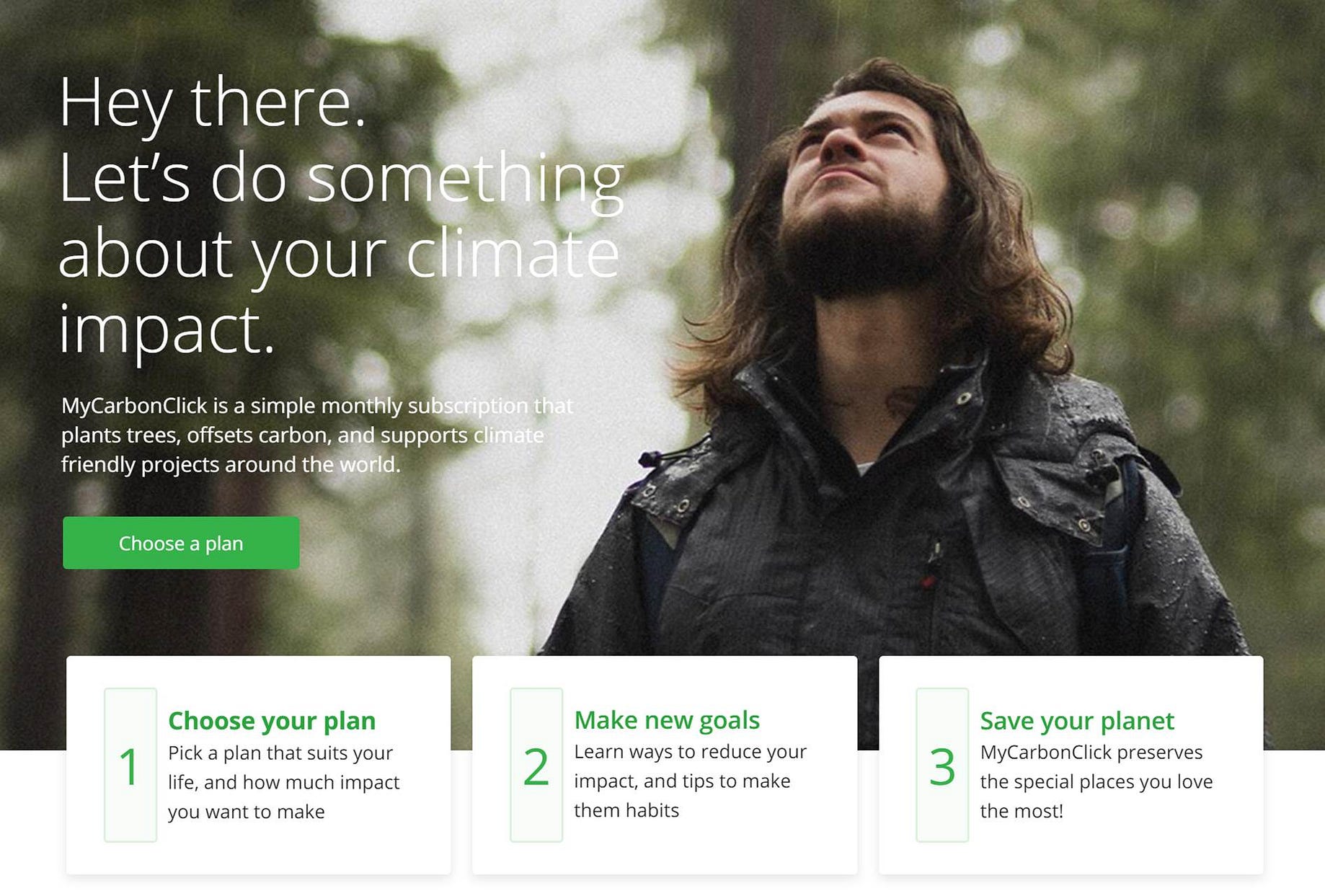This screenshot has width=1325, height=896.
Task: Click the 'about your climate' headline line
Action: 339,254
